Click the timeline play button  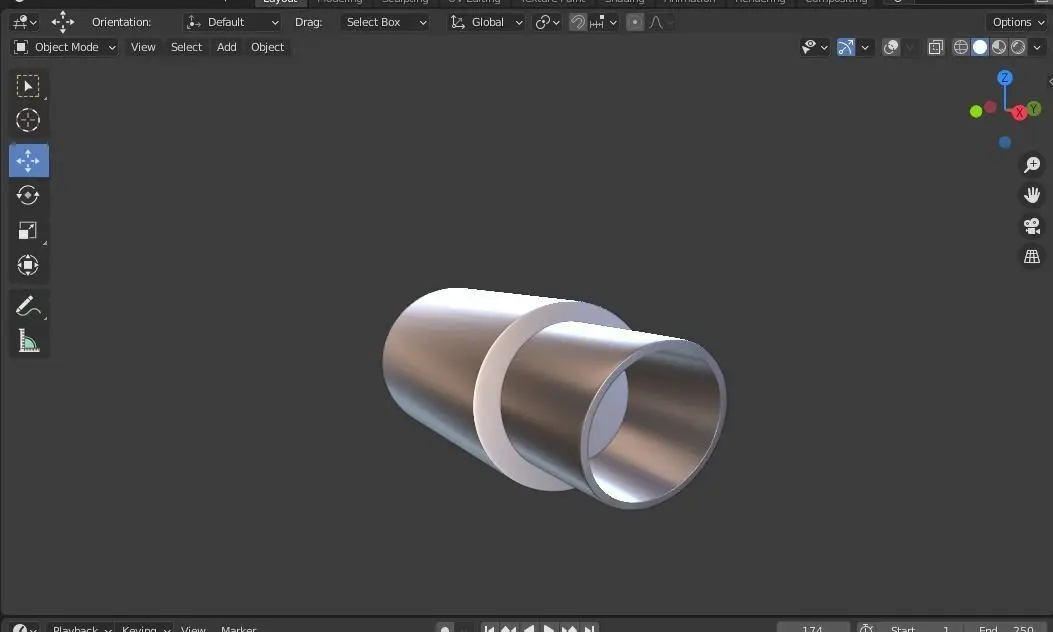coord(549,629)
